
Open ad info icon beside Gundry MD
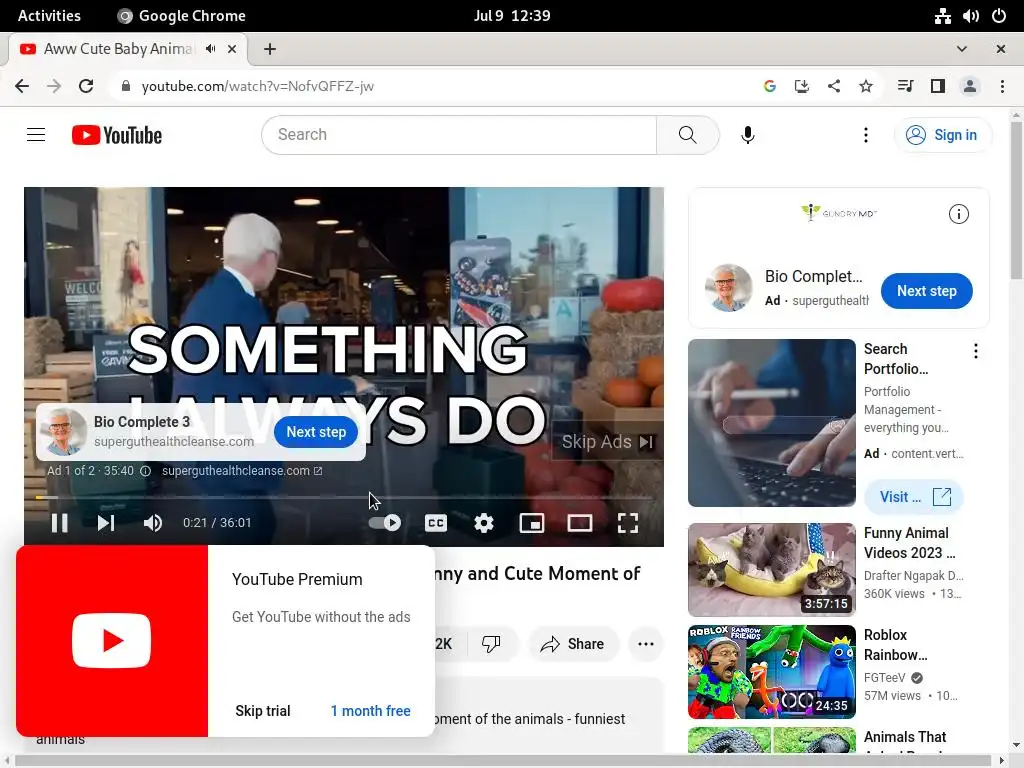click(958, 214)
